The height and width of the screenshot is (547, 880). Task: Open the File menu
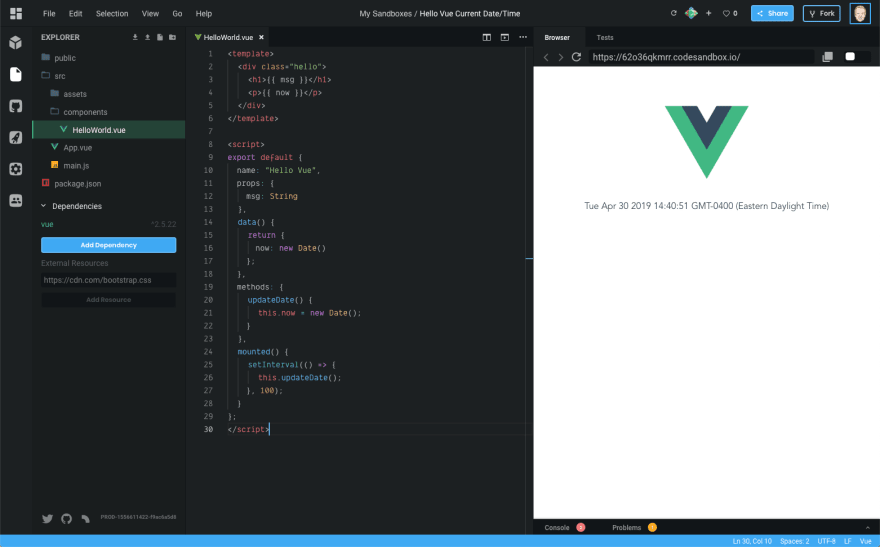(x=49, y=13)
